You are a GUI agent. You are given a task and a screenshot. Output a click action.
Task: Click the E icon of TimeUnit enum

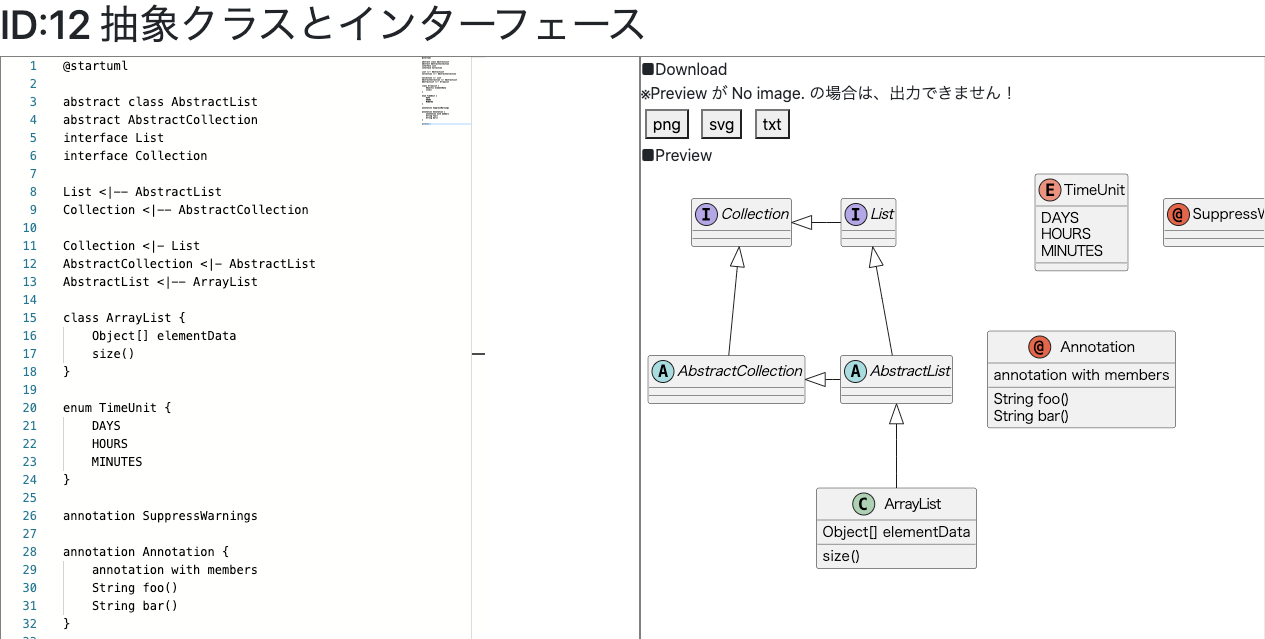pyautogui.click(x=1049, y=190)
